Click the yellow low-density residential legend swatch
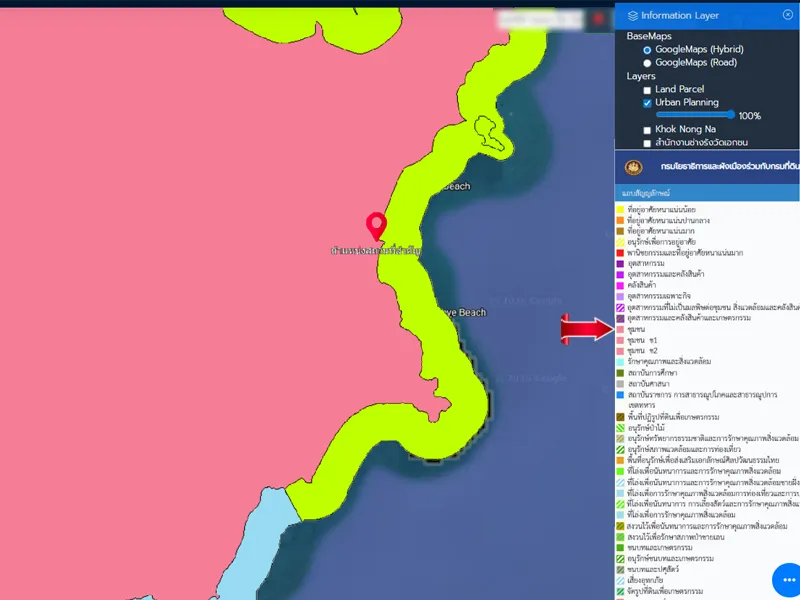This screenshot has height=600, width=800. point(621,210)
